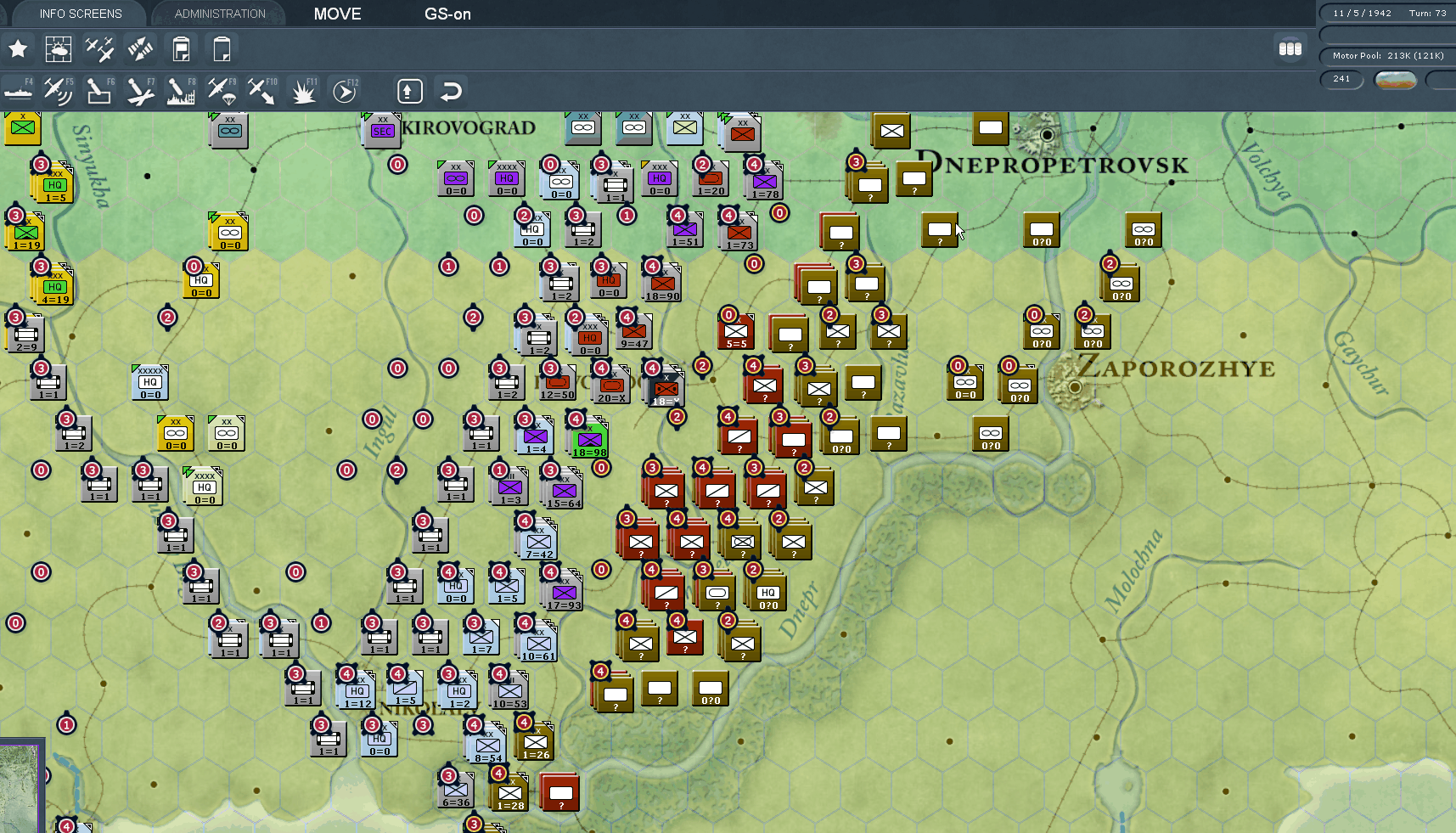Switch to the INFO SCREENS tab
This screenshot has width=1456, height=833.
point(81,14)
